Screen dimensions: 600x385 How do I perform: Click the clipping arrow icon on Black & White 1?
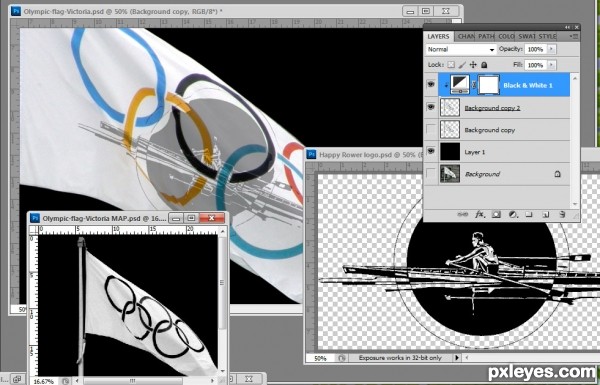click(x=446, y=85)
